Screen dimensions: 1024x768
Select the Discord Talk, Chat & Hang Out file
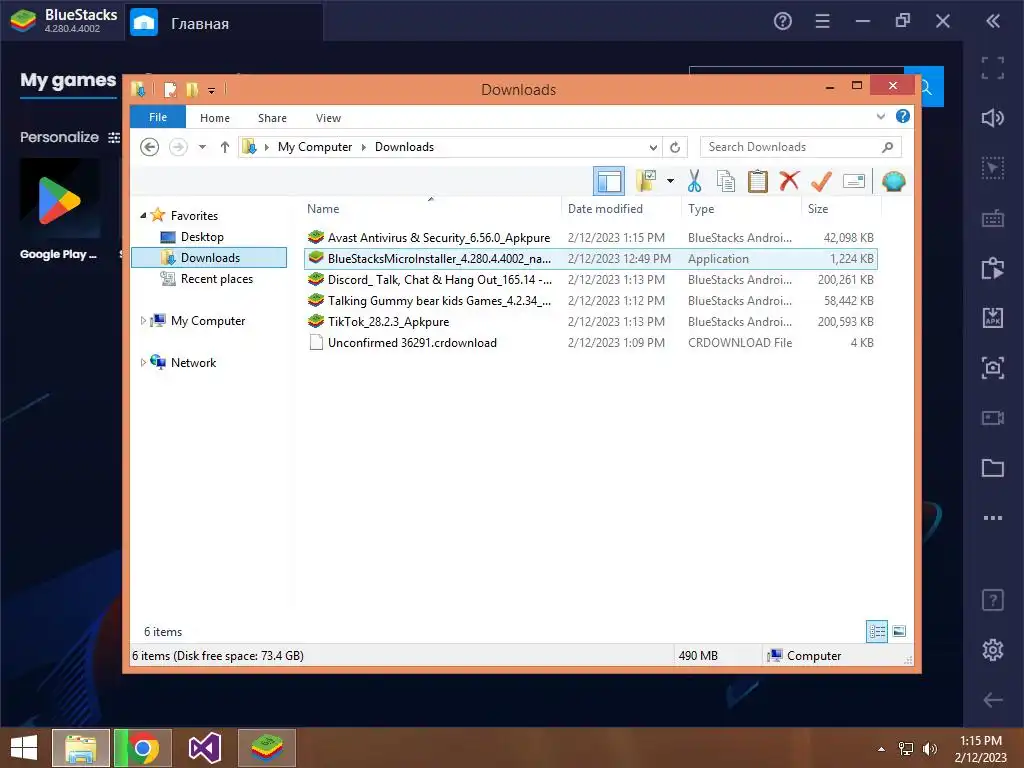591,280
